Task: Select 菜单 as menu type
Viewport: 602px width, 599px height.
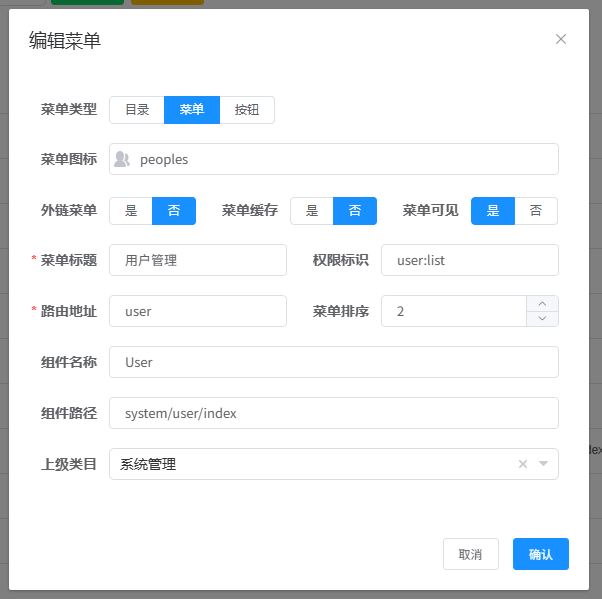Action: (192, 110)
